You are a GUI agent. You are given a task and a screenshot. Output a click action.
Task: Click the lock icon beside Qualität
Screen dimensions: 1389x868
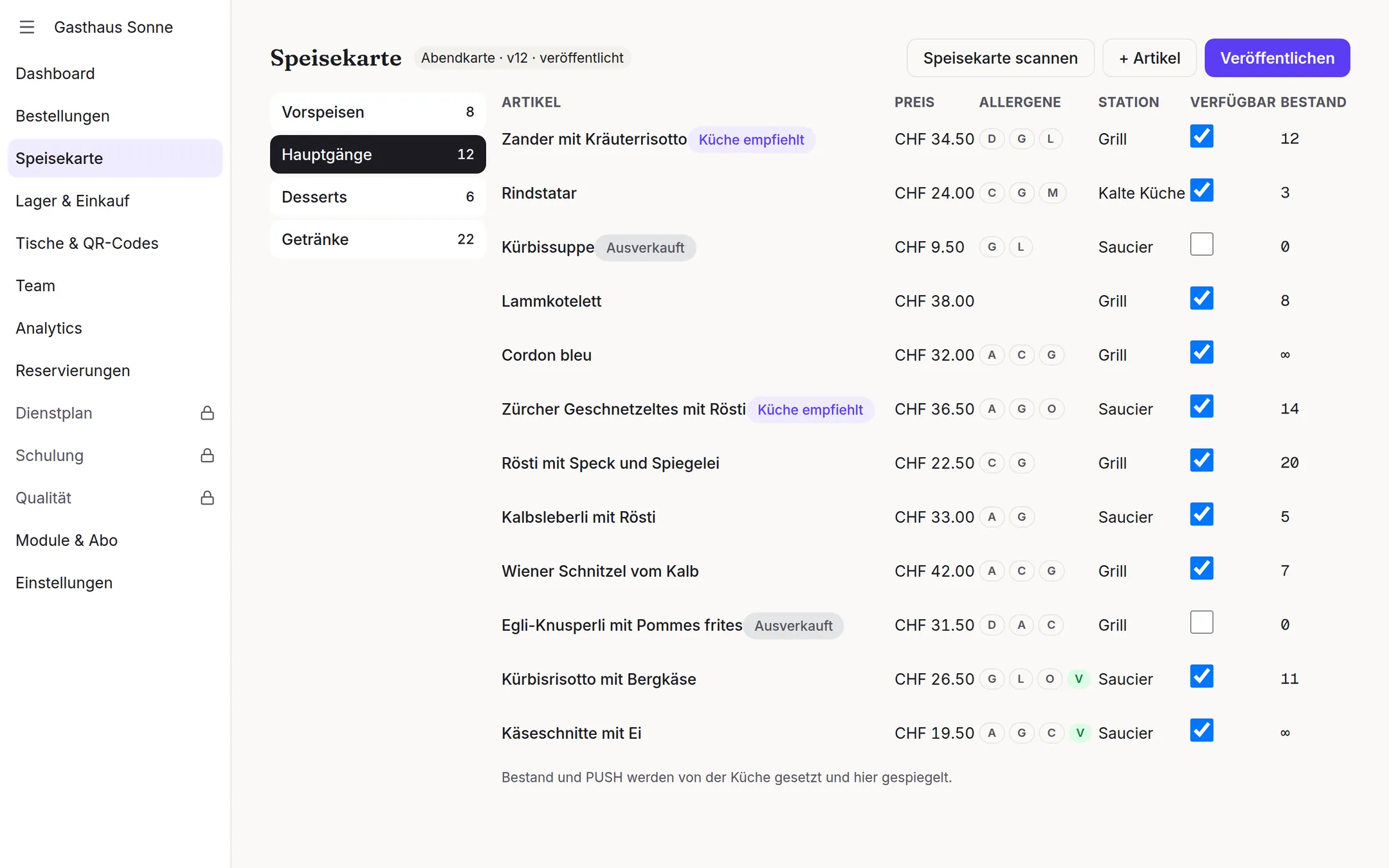(207, 498)
